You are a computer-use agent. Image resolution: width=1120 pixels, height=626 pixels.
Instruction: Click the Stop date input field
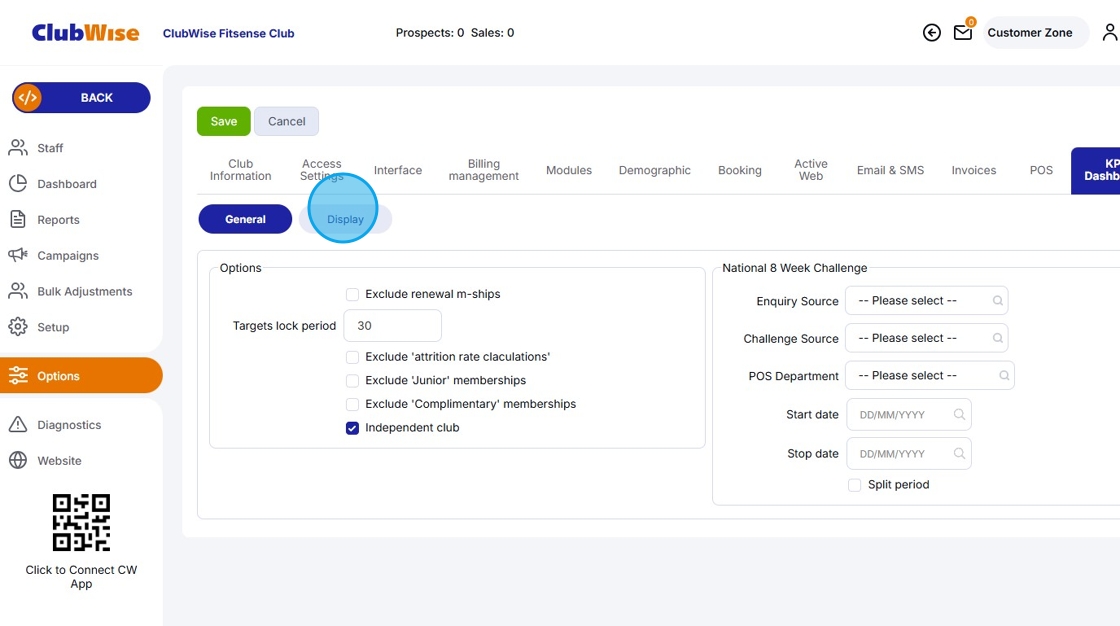pos(909,454)
